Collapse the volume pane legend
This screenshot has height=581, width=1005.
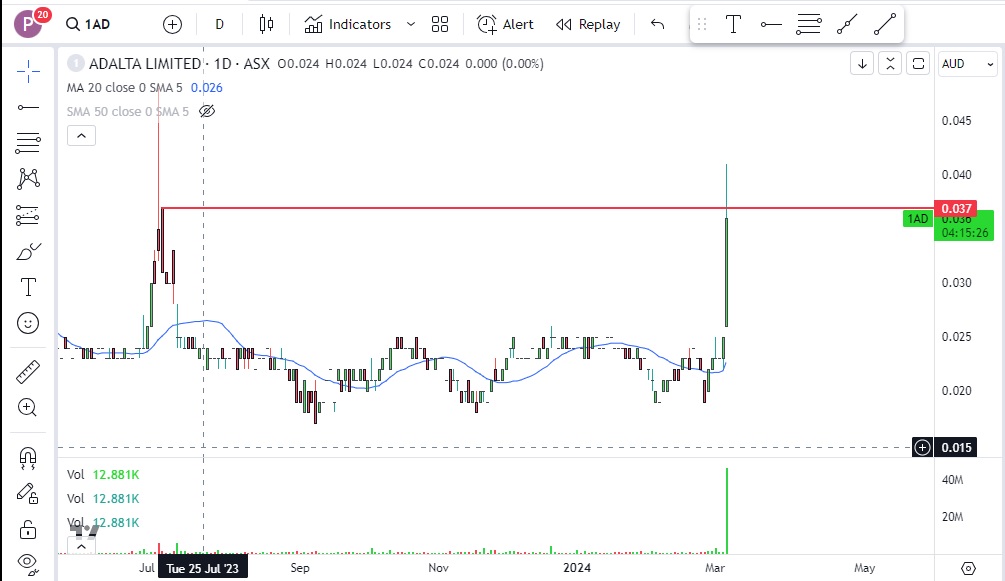[81, 547]
